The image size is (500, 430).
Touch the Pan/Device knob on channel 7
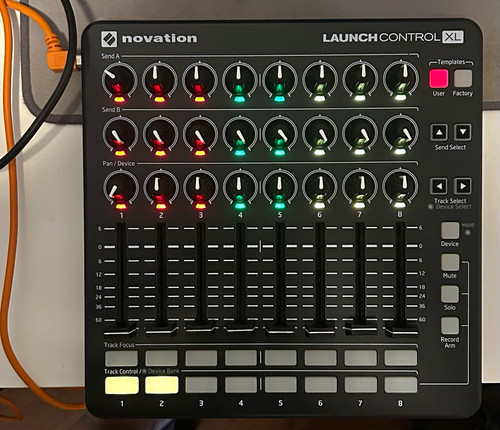click(x=360, y=187)
